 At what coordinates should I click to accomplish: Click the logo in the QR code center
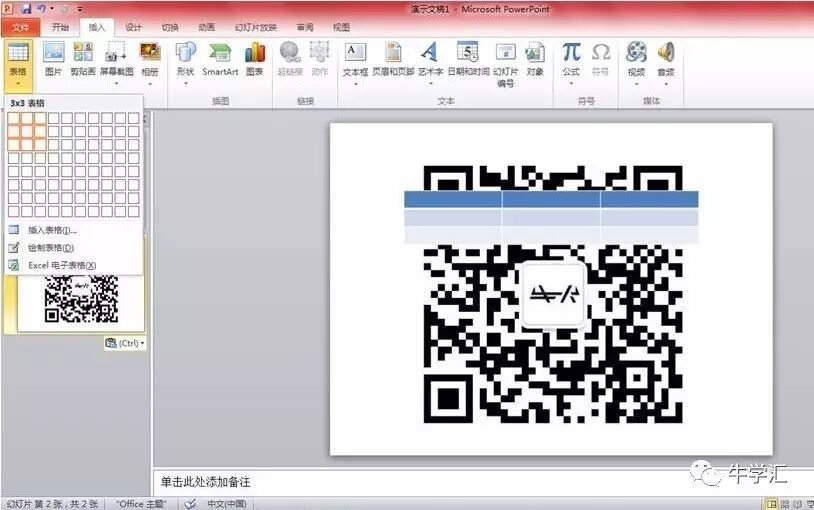(x=553, y=294)
